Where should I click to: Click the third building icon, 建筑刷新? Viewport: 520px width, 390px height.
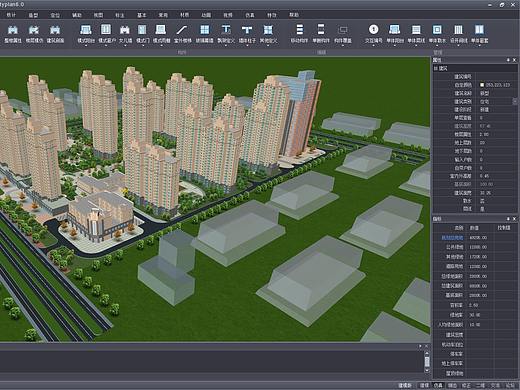pyautogui.click(x=55, y=30)
